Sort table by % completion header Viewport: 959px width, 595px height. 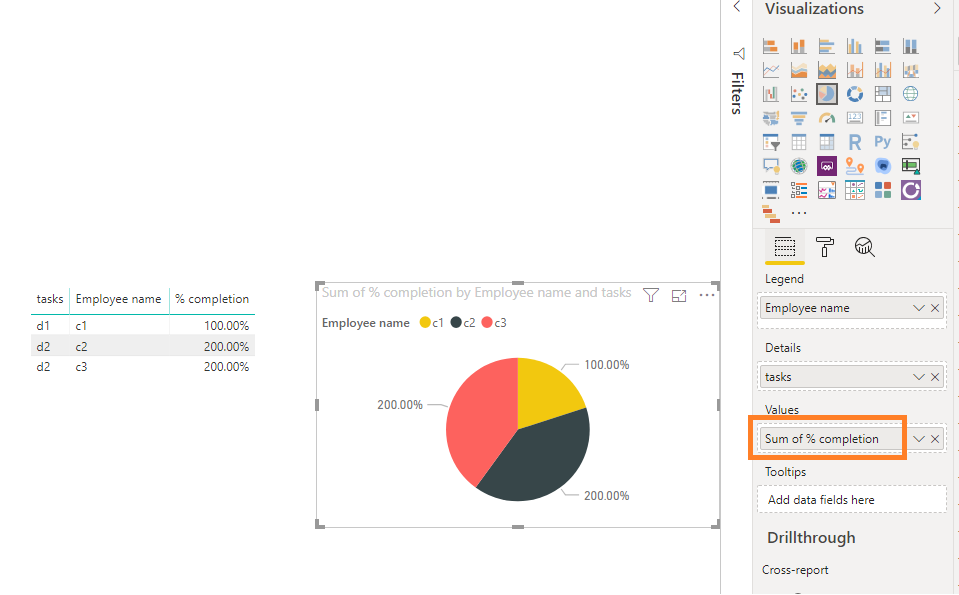212,299
